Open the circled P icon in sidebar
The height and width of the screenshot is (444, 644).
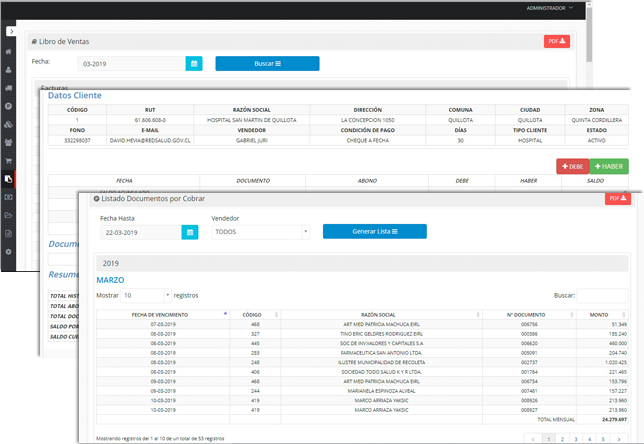pos(8,106)
